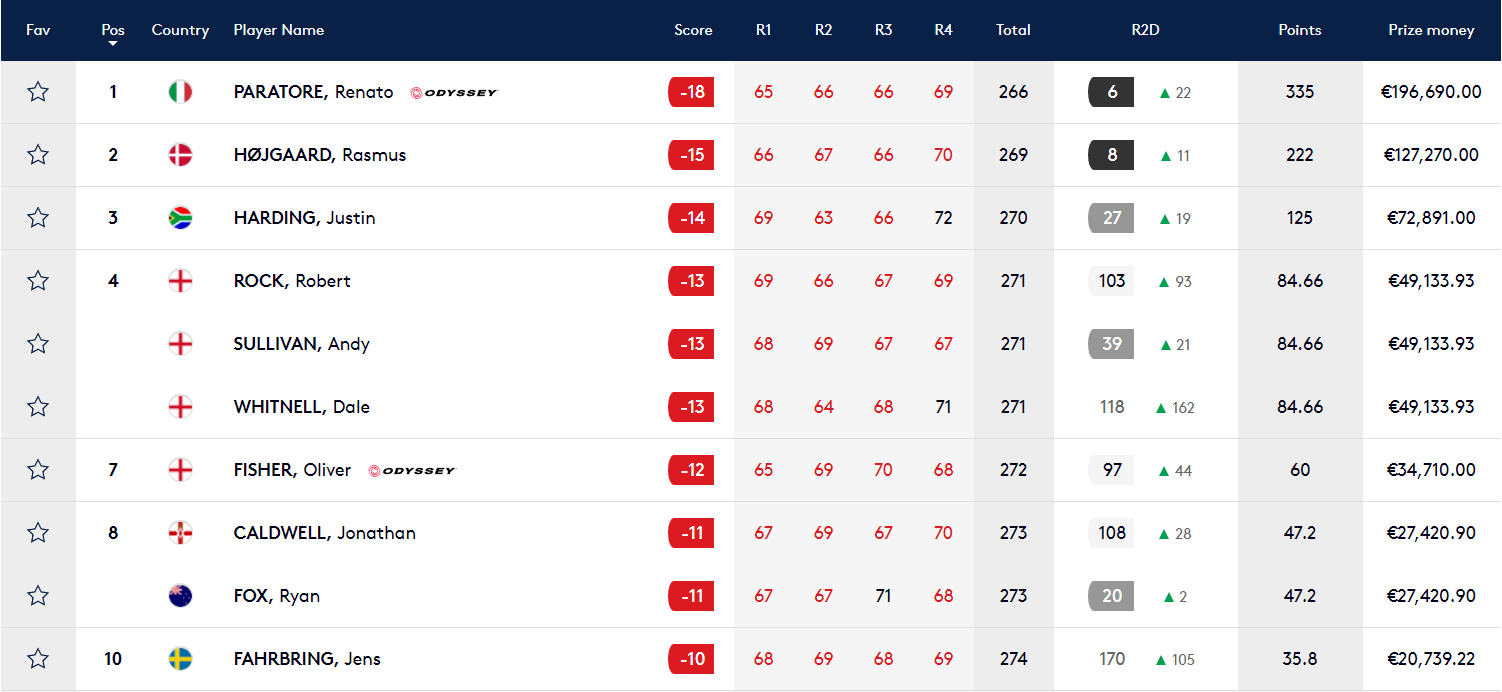Screen dimensions: 1502x692
Task: Click Italy flag icon next to Paratore
Action: pos(180,92)
